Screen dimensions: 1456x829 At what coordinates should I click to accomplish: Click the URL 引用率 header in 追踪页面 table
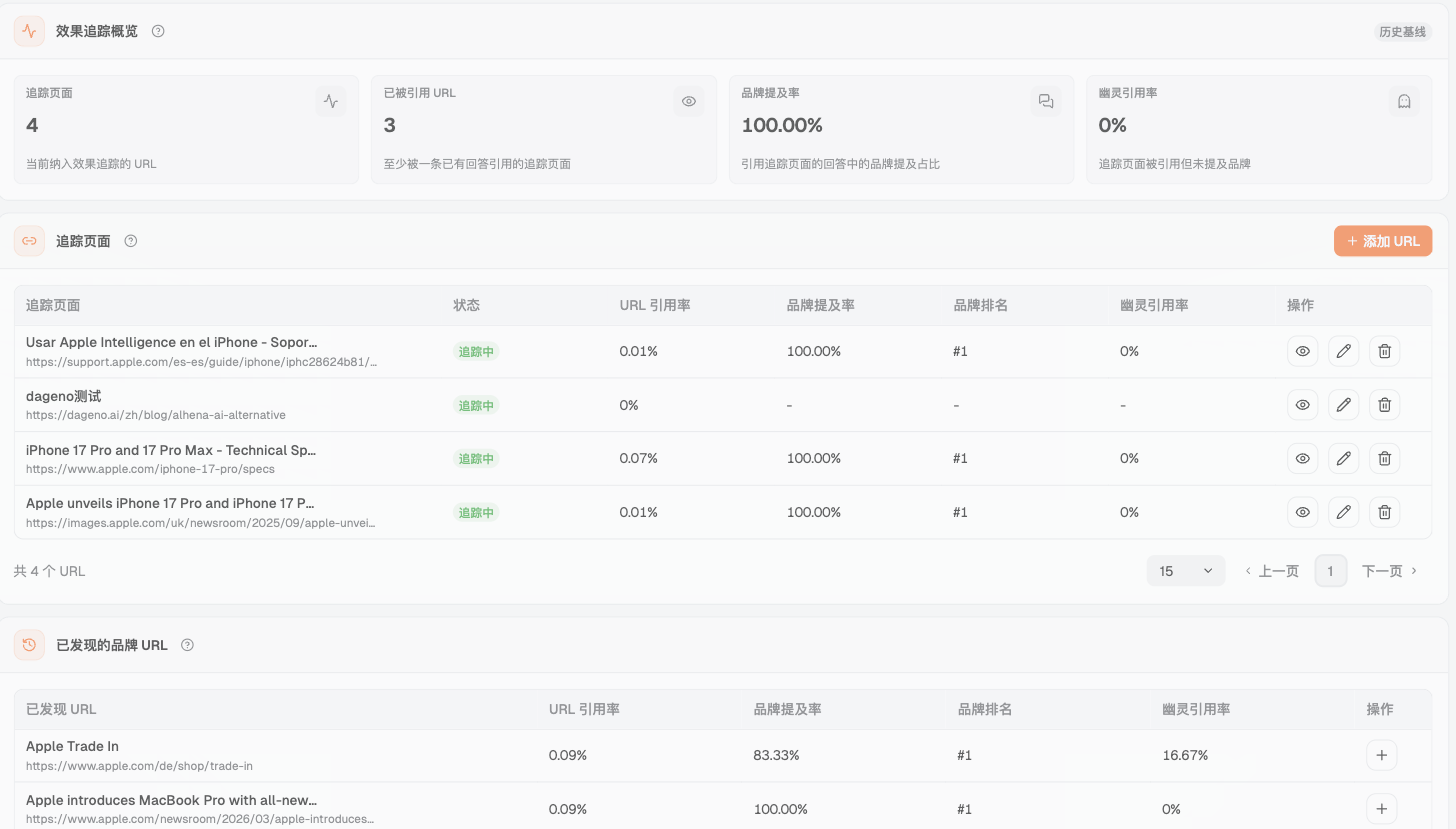pos(655,305)
